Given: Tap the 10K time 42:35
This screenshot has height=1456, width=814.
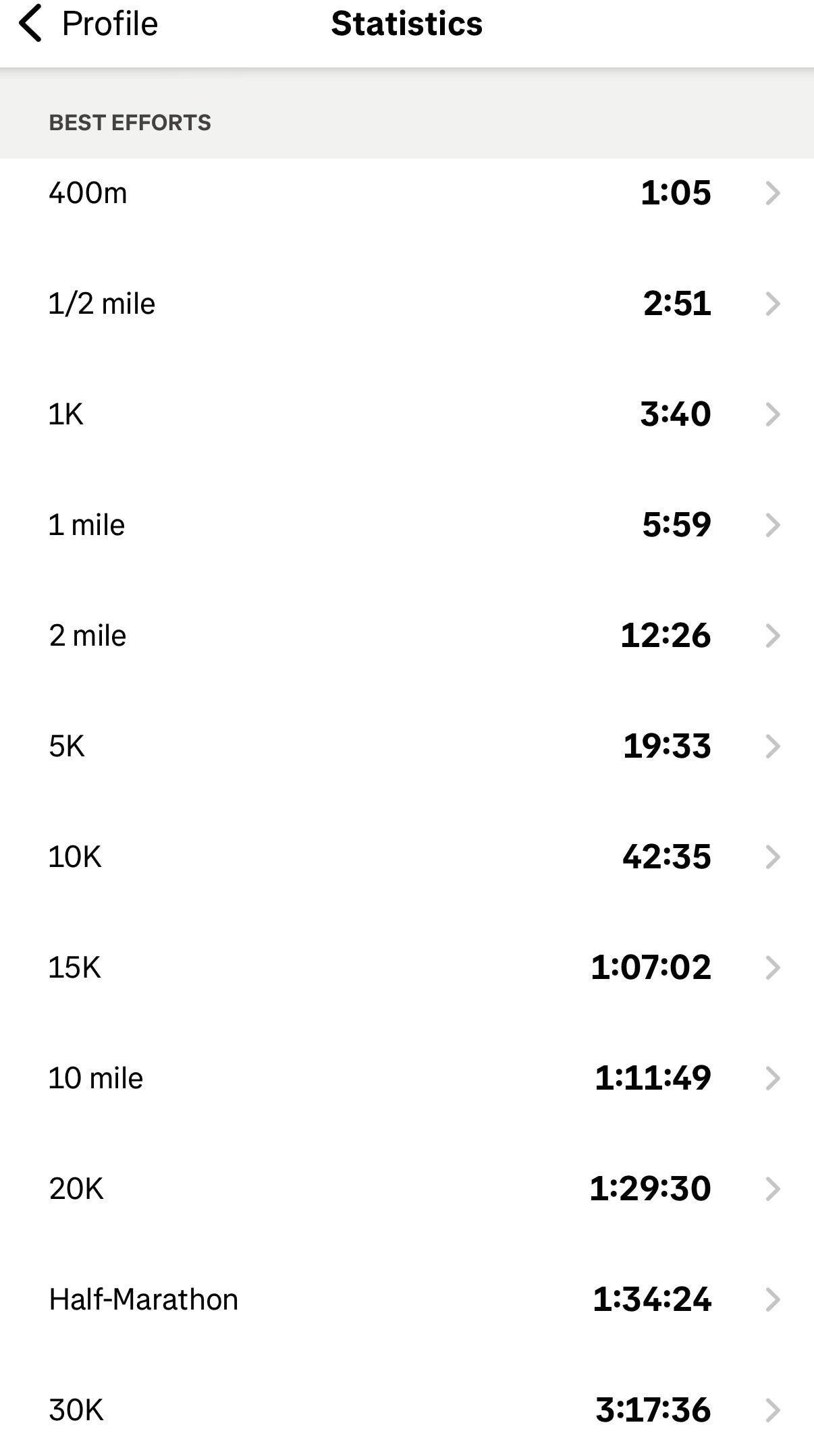Looking at the screenshot, I should pos(667,857).
